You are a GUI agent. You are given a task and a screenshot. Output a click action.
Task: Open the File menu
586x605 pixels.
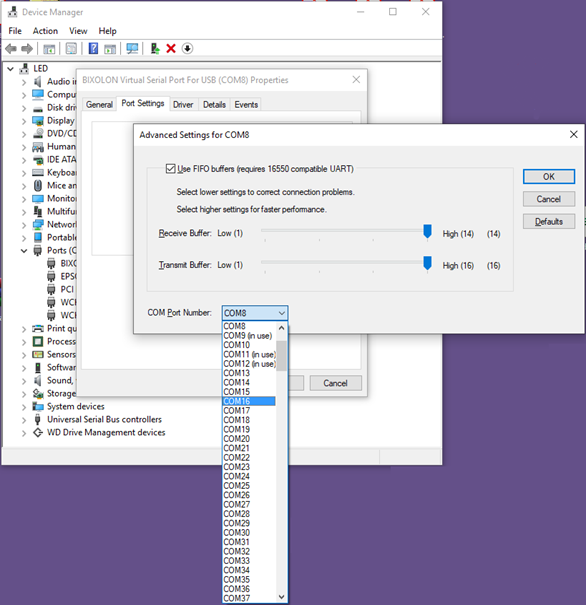pyautogui.click(x=15, y=31)
